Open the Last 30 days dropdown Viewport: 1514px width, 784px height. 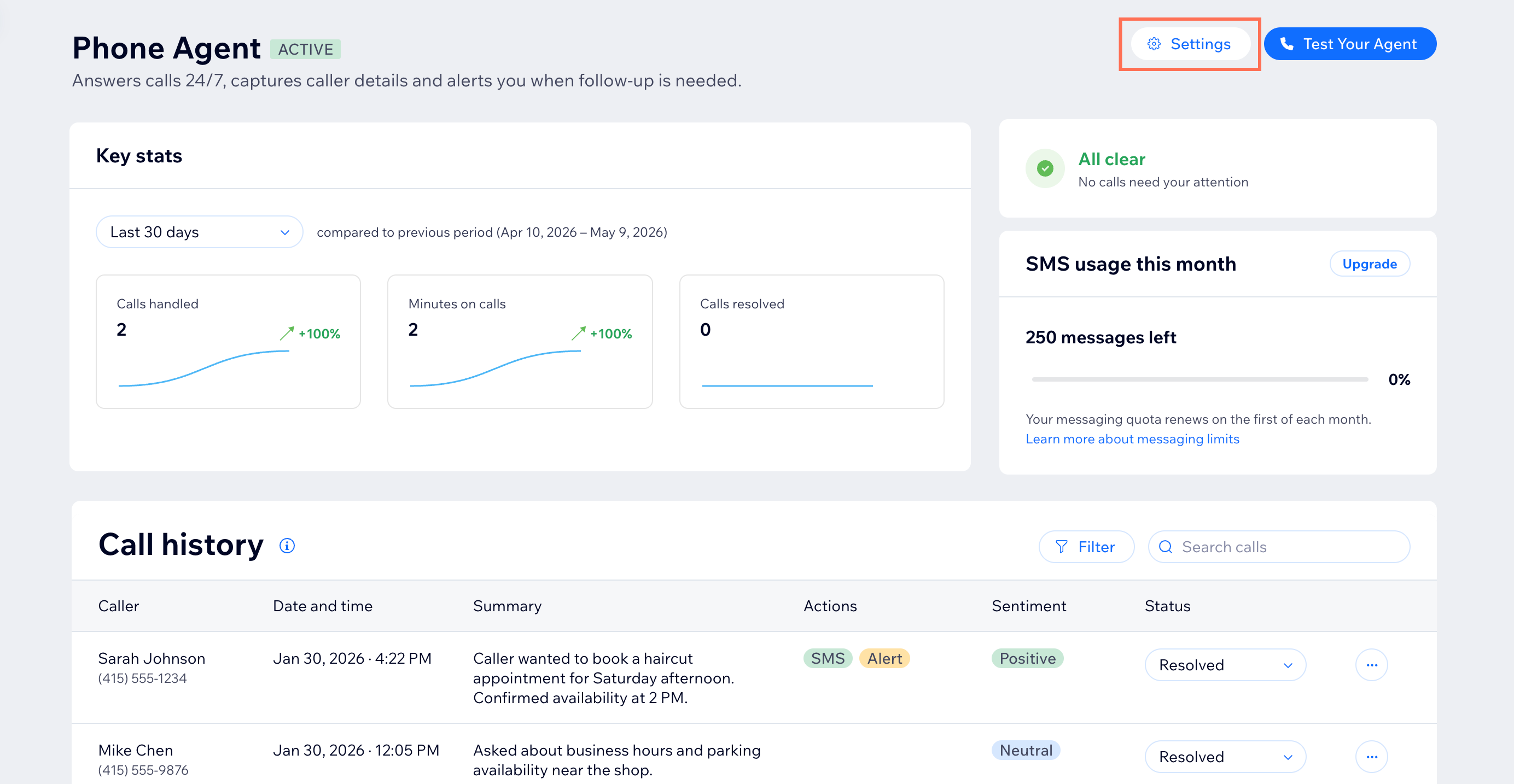pyautogui.click(x=199, y=232)
